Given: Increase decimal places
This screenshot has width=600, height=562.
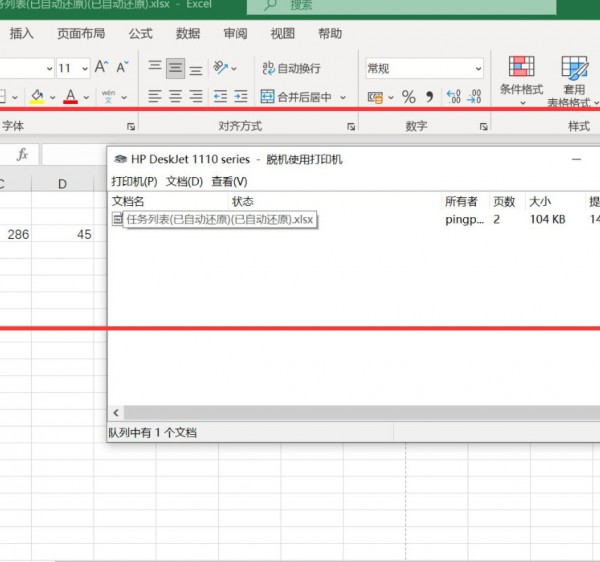Looking at the screenshot, I should pos(453,96).
